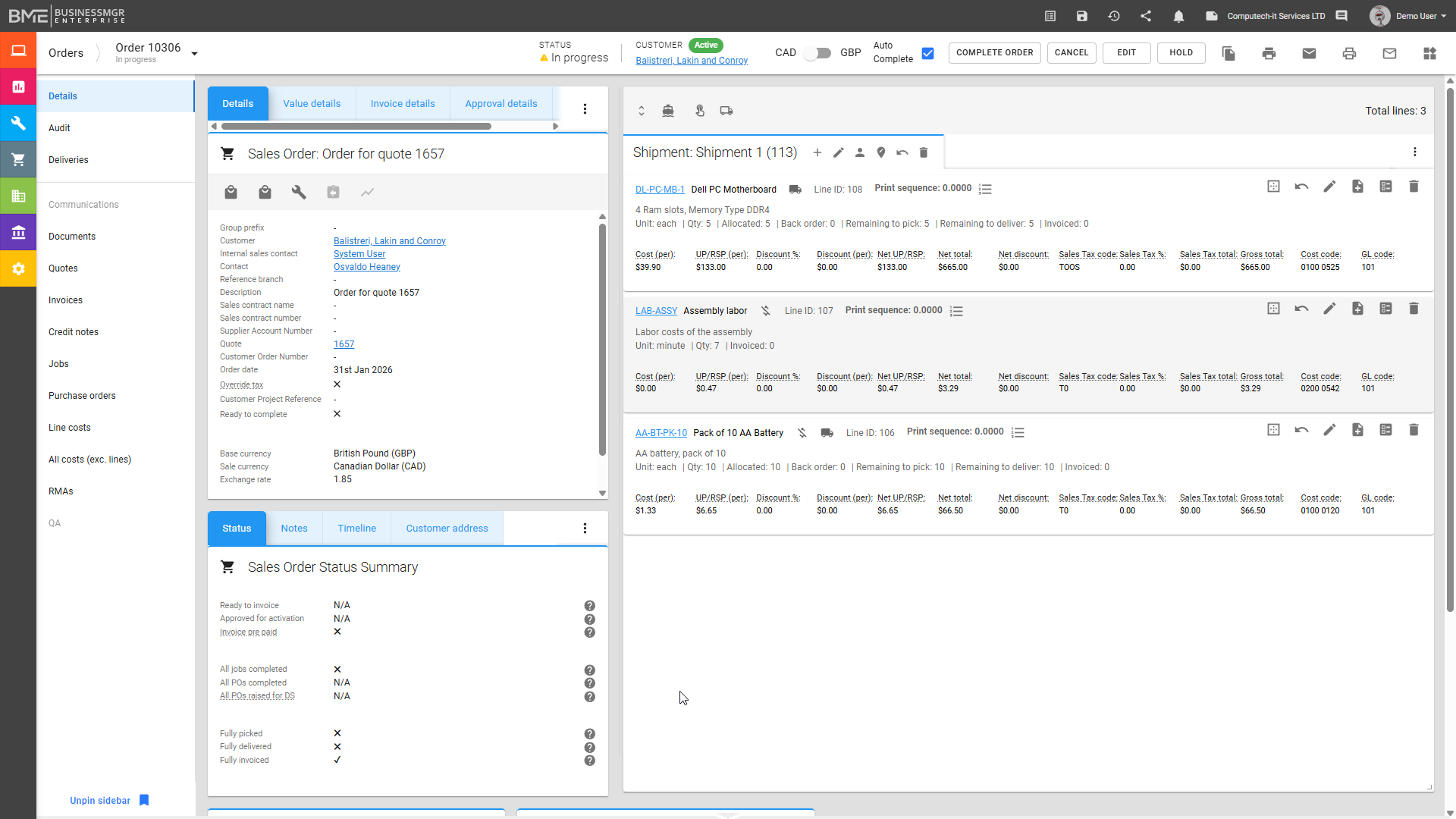Click the wrench icon in Sales Order panel
1456x819 pixels.
(x=299, y=193)
